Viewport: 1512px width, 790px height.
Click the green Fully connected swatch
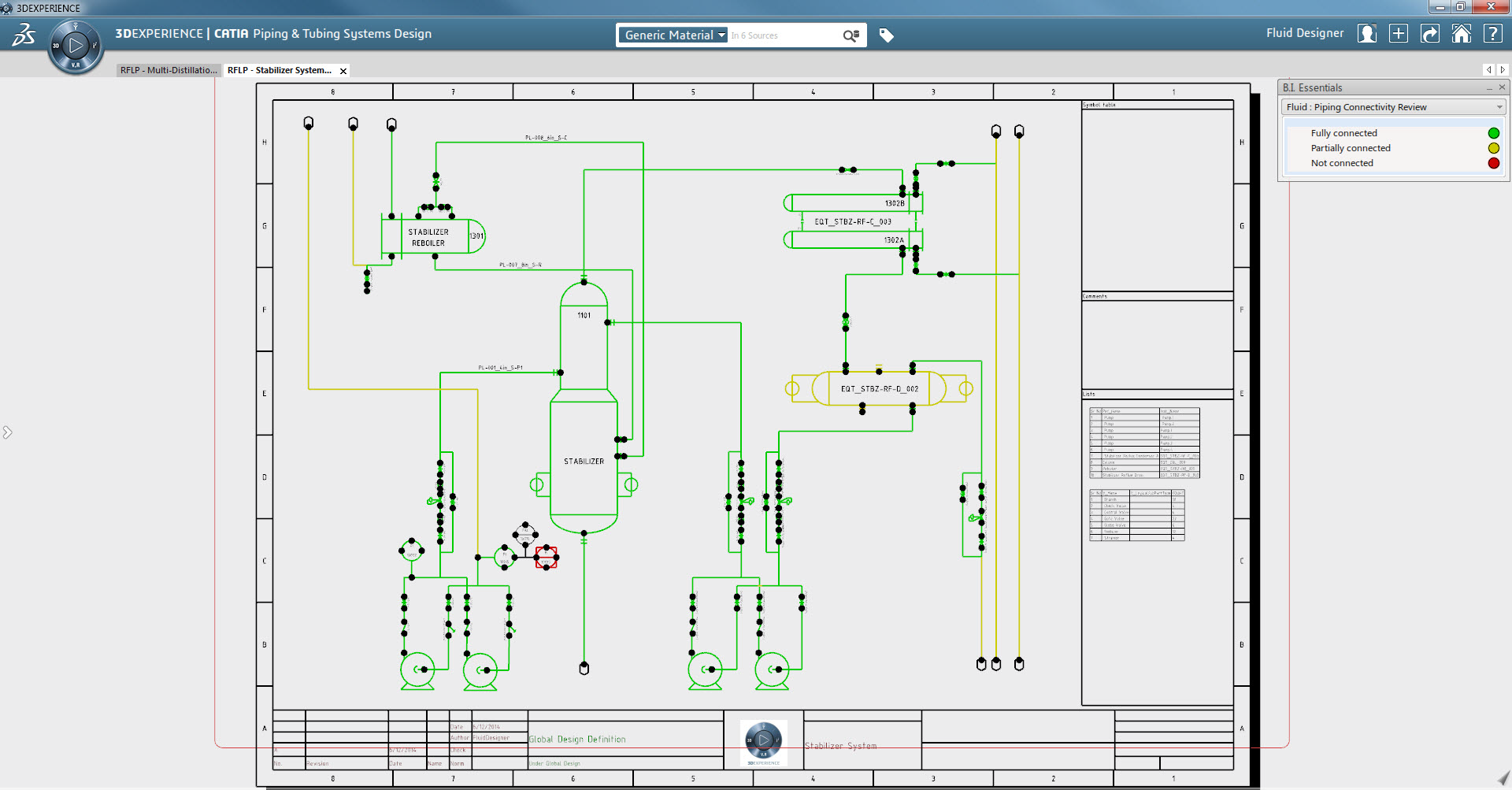(x=1493, y=133)
